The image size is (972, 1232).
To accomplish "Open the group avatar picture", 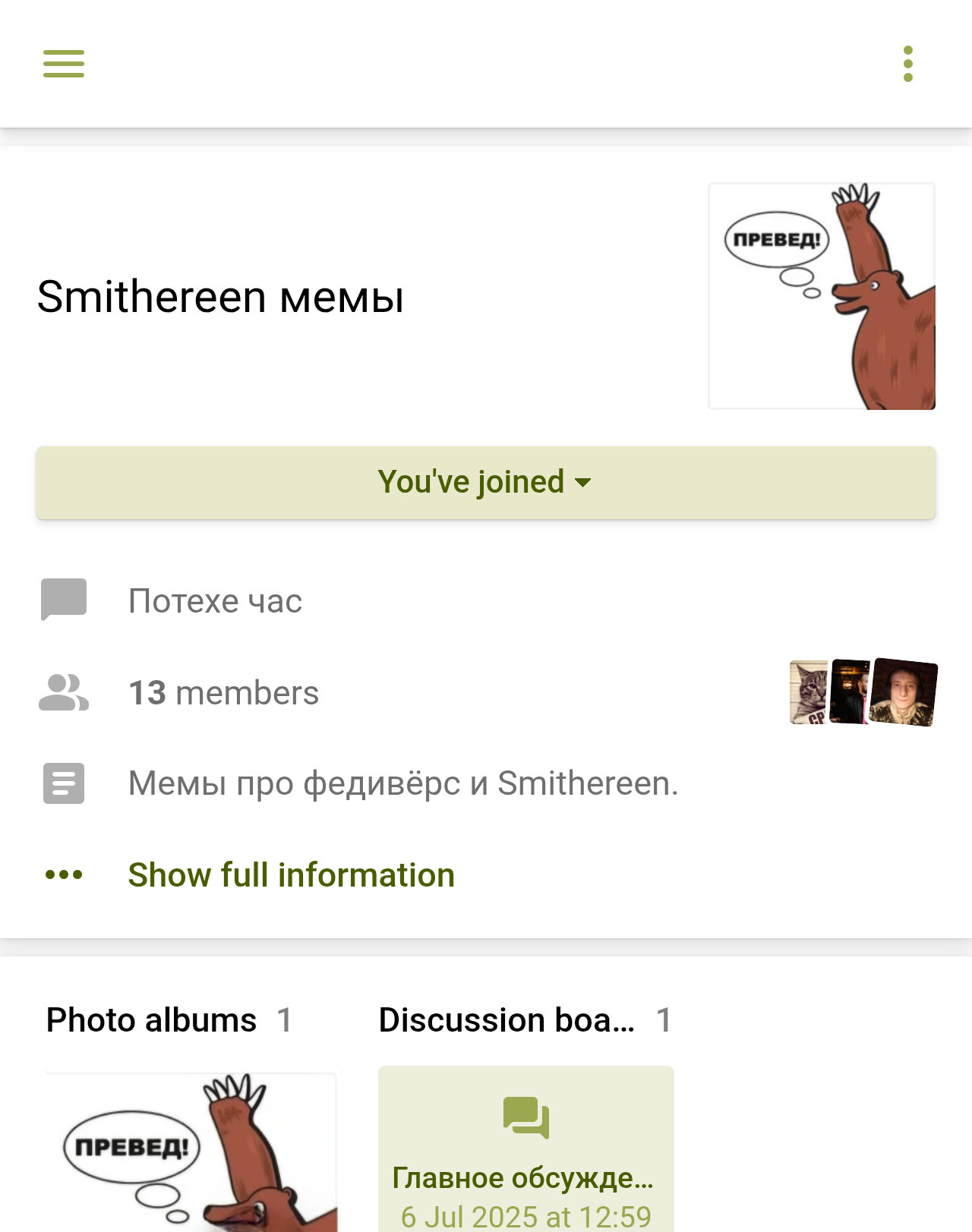I will [822, 296].
